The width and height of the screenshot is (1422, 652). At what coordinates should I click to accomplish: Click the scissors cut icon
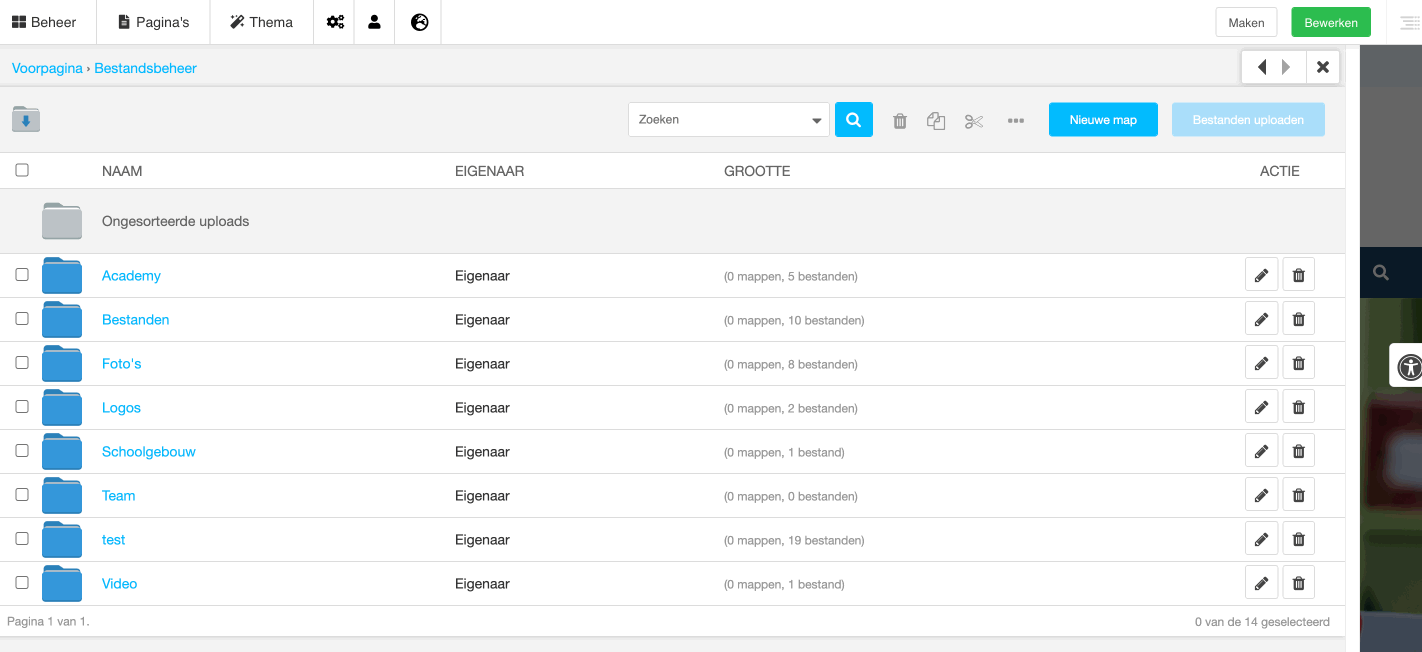[x=974, y=121]
